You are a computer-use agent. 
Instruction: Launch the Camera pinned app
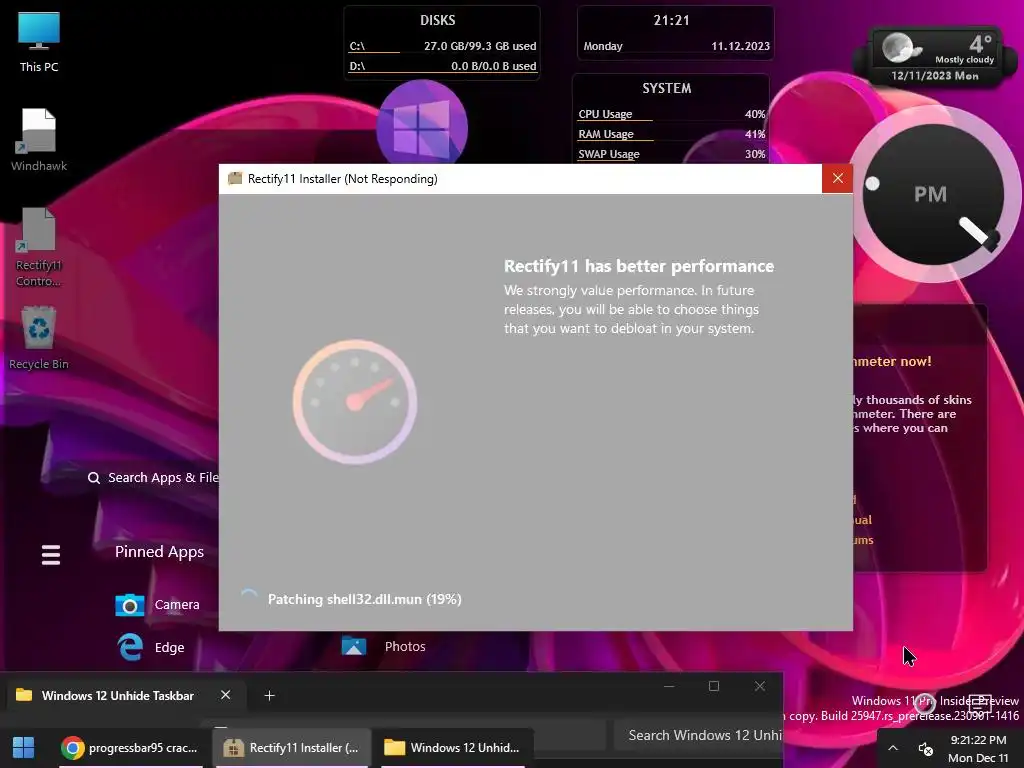(x=157, y=605)
